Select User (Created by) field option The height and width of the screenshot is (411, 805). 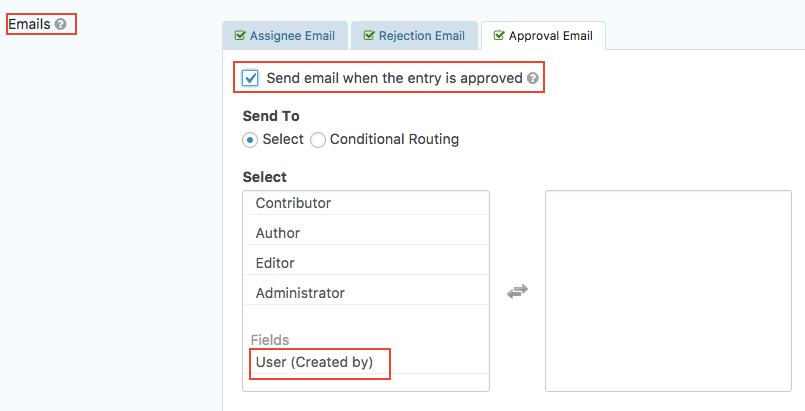click(x=314, y=362)
